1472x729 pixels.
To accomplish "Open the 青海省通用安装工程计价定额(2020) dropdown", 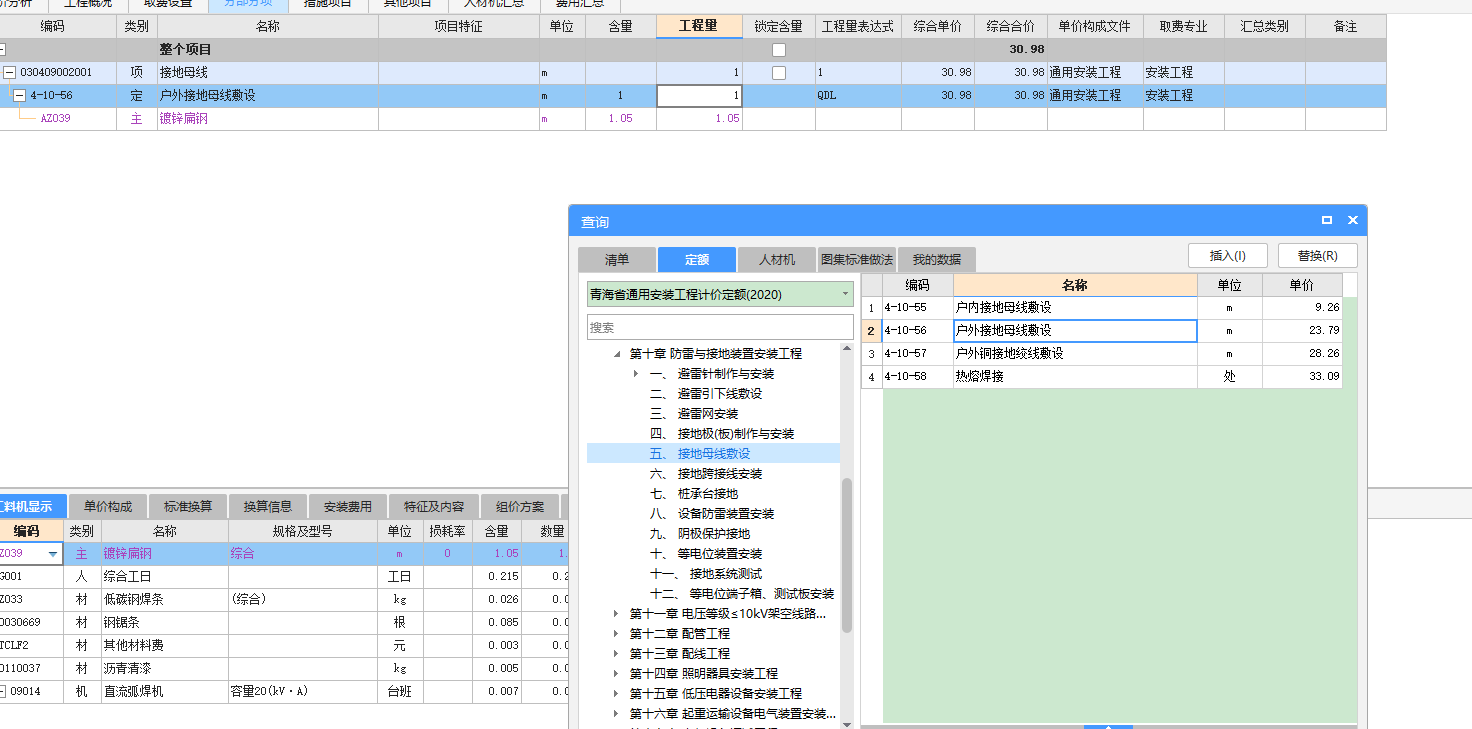I will click(x=720, y=294).
